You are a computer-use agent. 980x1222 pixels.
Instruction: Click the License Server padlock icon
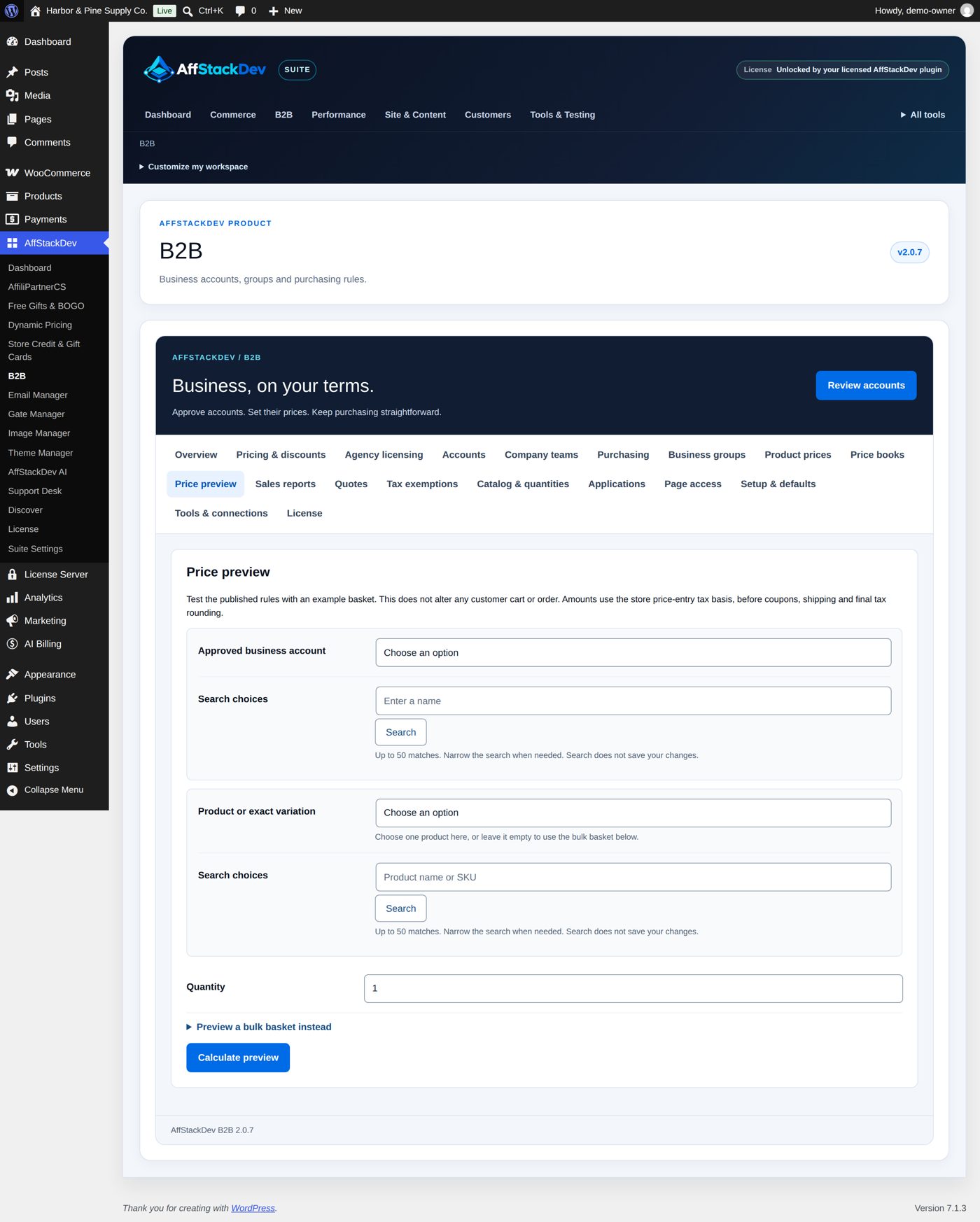pyautogui.click(x=12, y=574)
